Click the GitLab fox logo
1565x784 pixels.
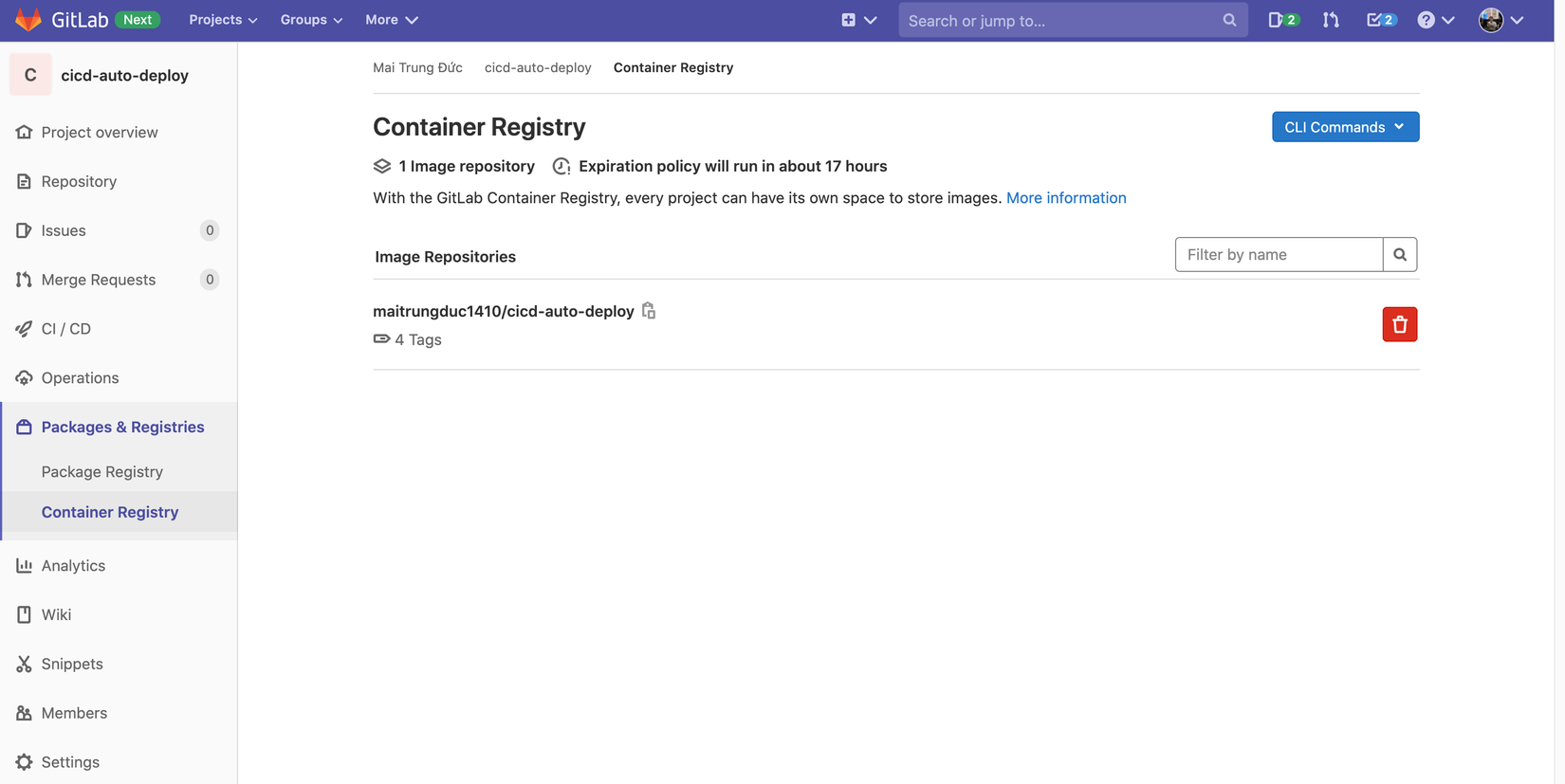28,20
